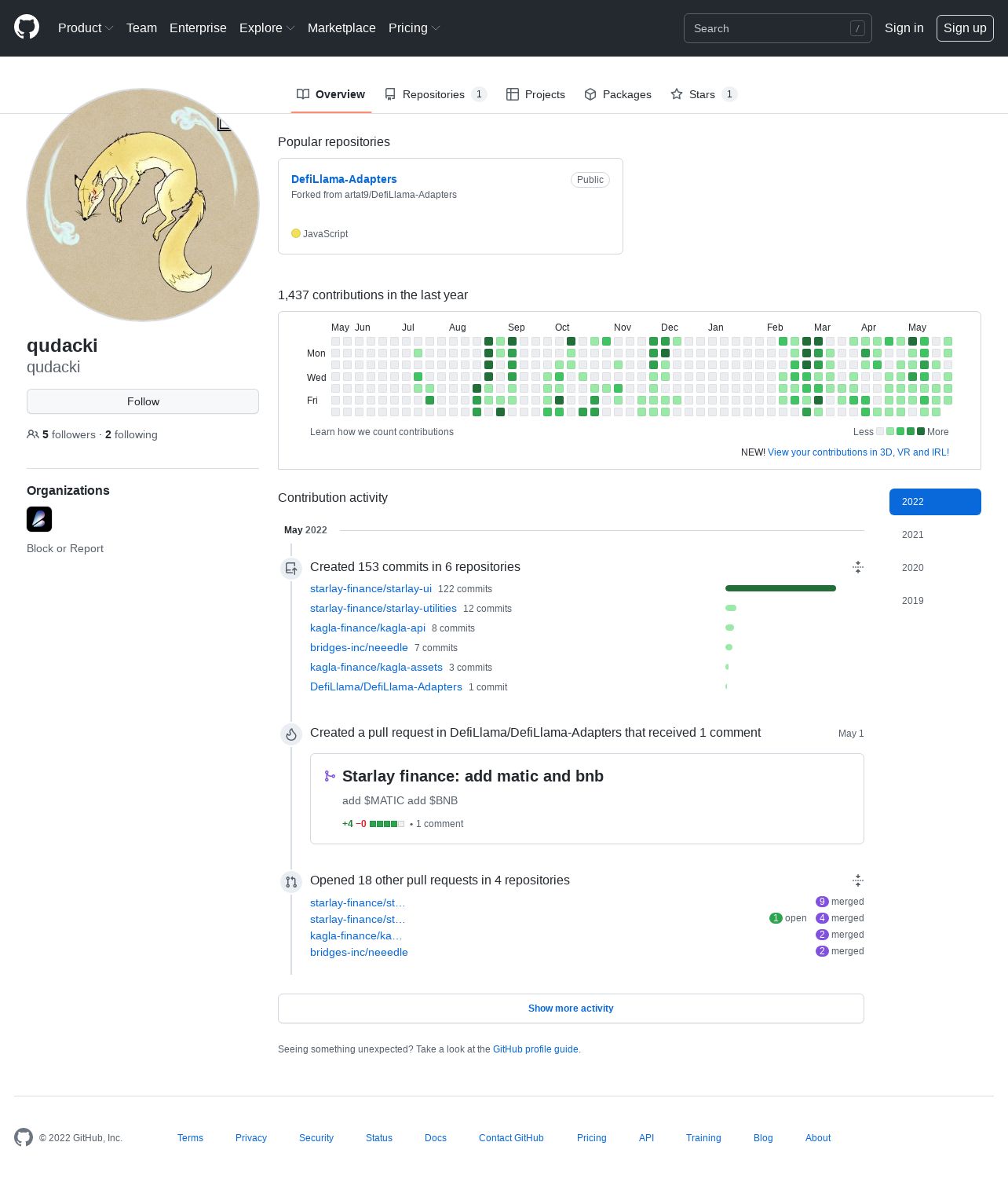This screenshot has height=1186, width=1008.
Task: Open starlay-finance/starlay-ui repository link
Action: [371, 588]
